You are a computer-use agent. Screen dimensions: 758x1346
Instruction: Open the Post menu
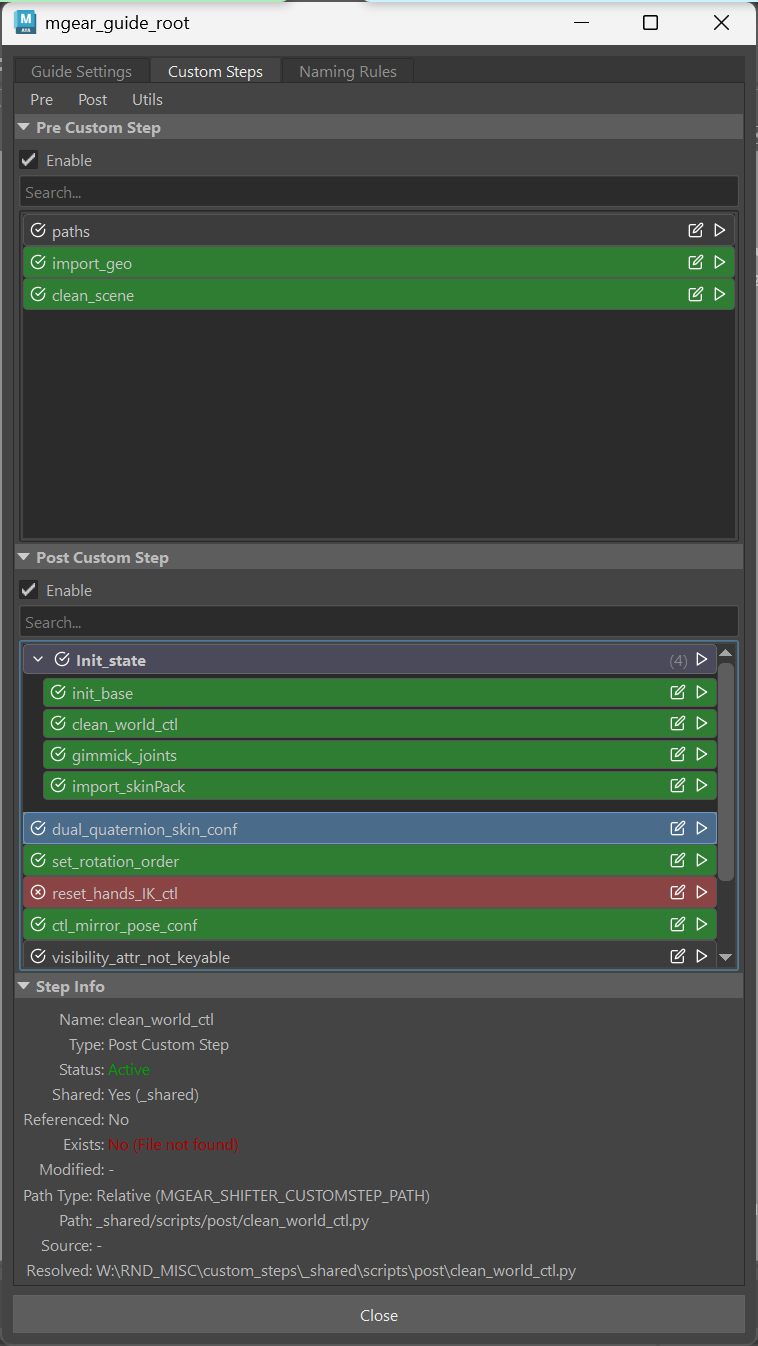point(93,100)
